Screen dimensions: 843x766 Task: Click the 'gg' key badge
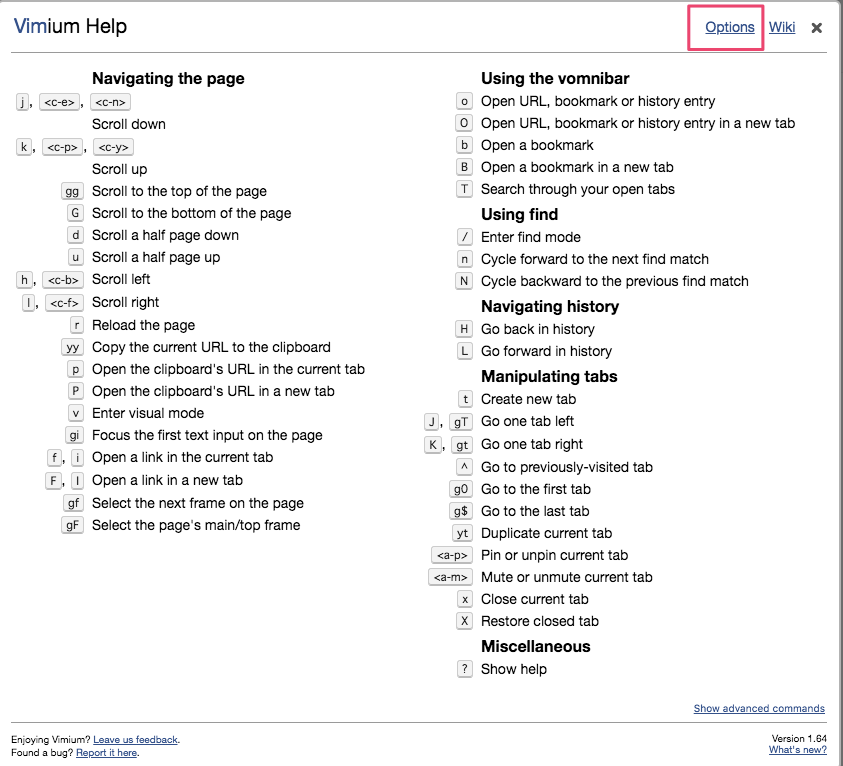click(72, 191)
